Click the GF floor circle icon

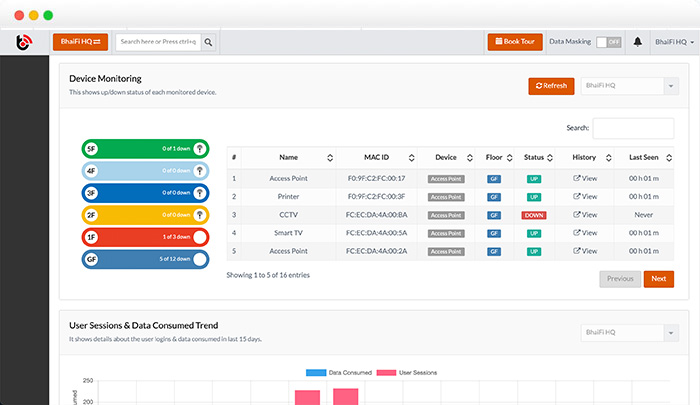tap(200, 259)
